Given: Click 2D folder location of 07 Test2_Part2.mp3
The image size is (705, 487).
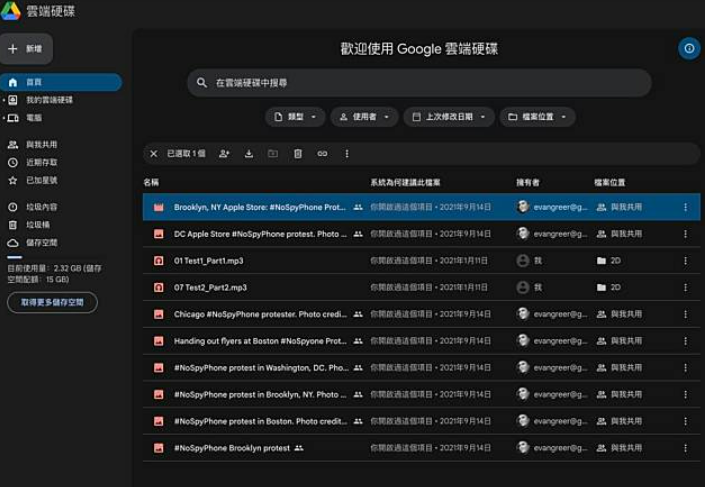Looking at the screenshot, I should pyautogui.click(x=609, y=287).
